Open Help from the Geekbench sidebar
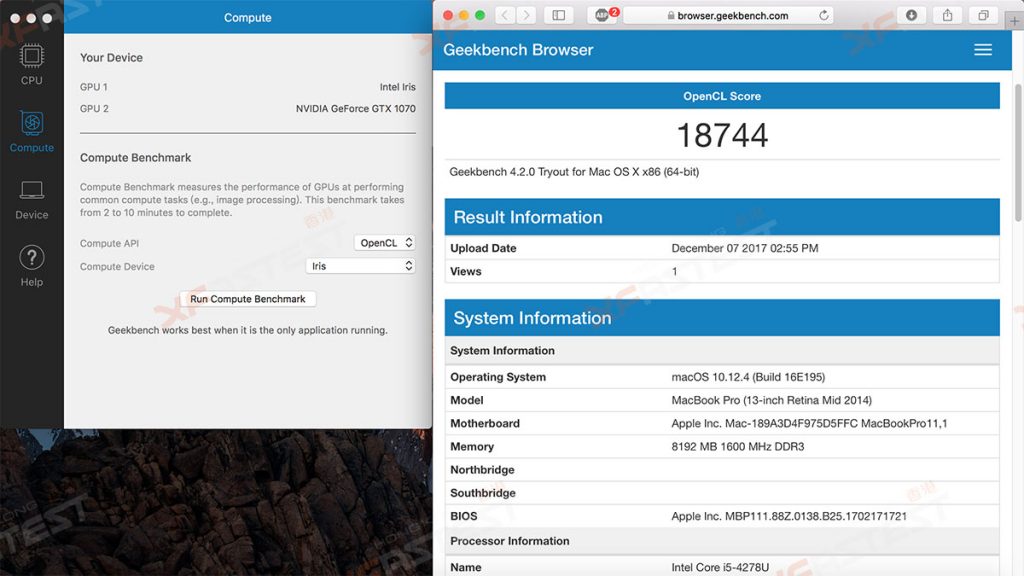This screenshot has height=576, width=1024. click(31, 266)
